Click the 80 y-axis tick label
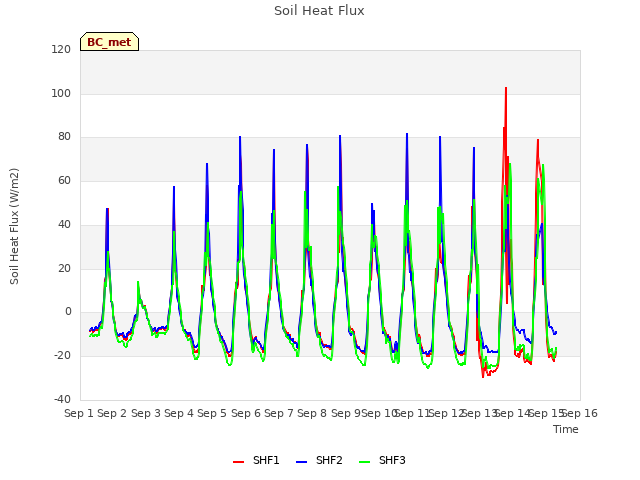Screen dimensions: 640x480 [64, 137]
